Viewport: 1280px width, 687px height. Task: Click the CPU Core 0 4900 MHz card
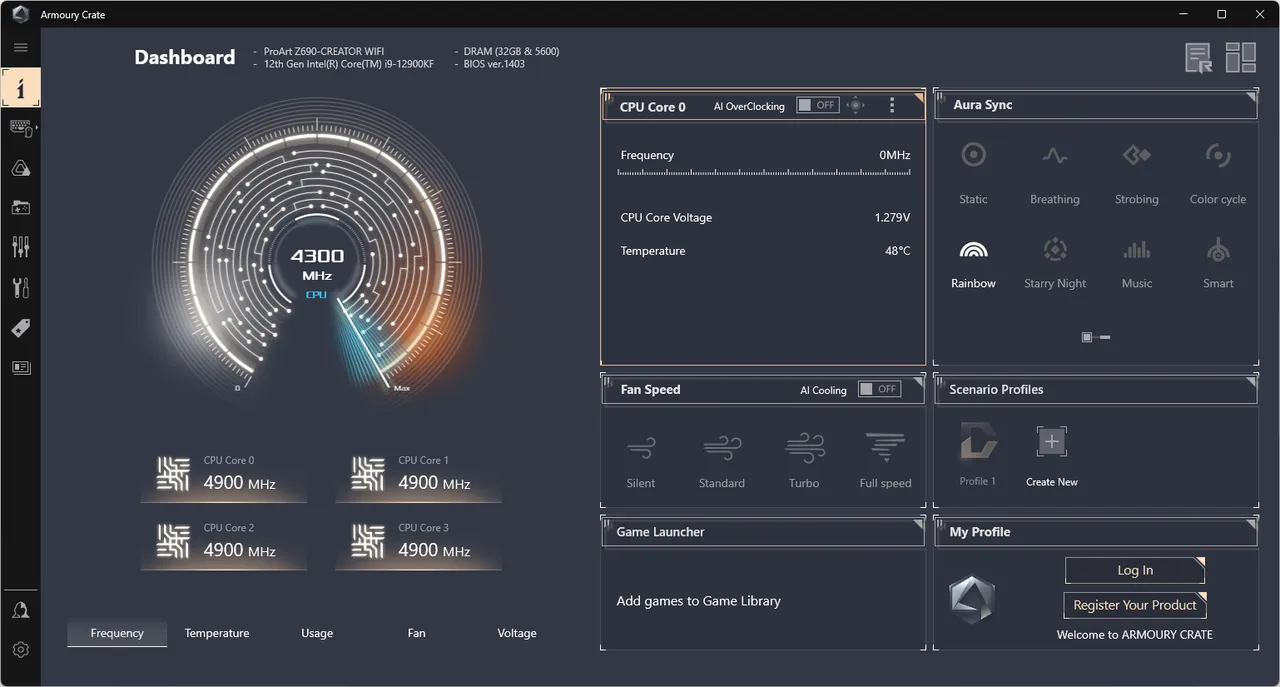224,475
